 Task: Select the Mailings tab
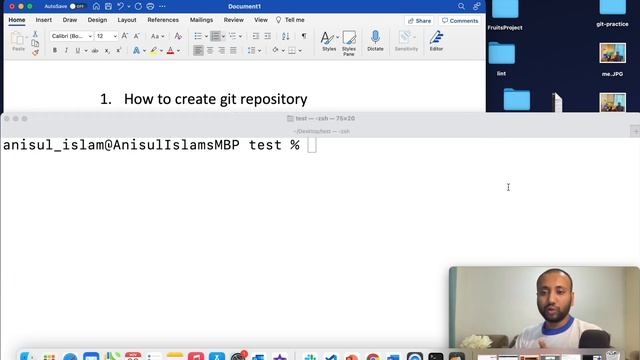point(201,20)
